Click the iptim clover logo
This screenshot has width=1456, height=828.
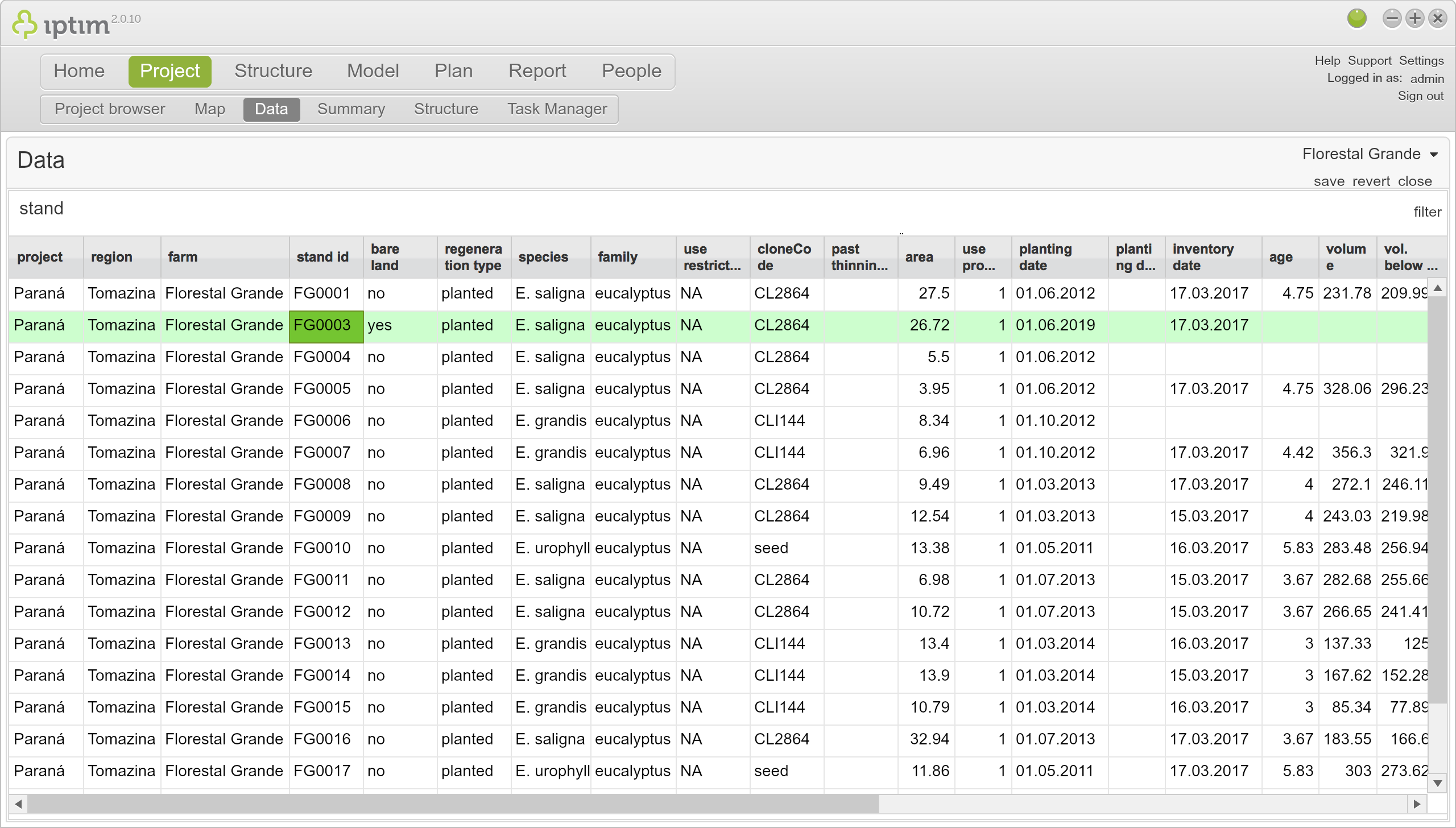point(24,24)
